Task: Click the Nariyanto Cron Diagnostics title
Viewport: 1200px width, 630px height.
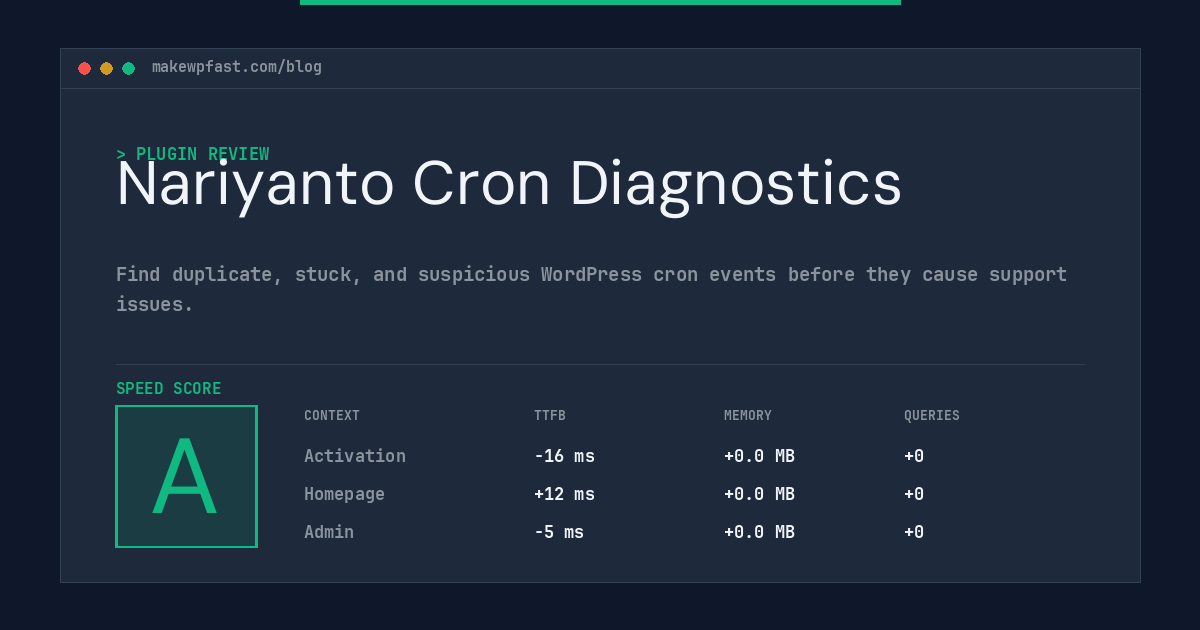Action: click(x=509, y=184)
